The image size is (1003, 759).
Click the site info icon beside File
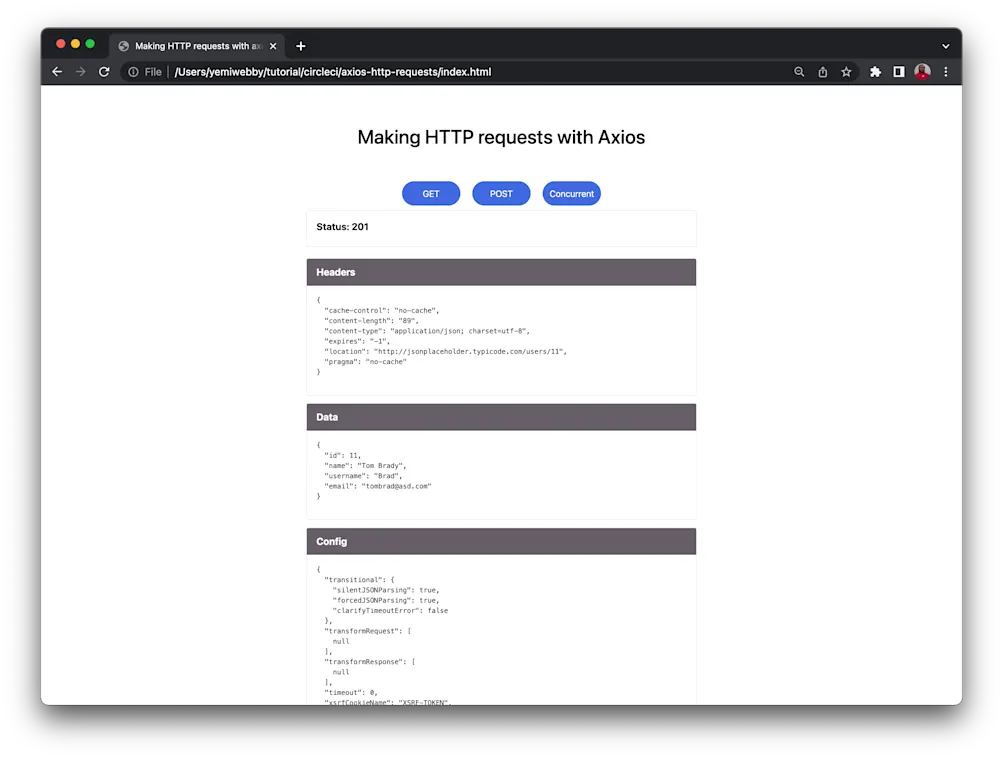[133, 72]
